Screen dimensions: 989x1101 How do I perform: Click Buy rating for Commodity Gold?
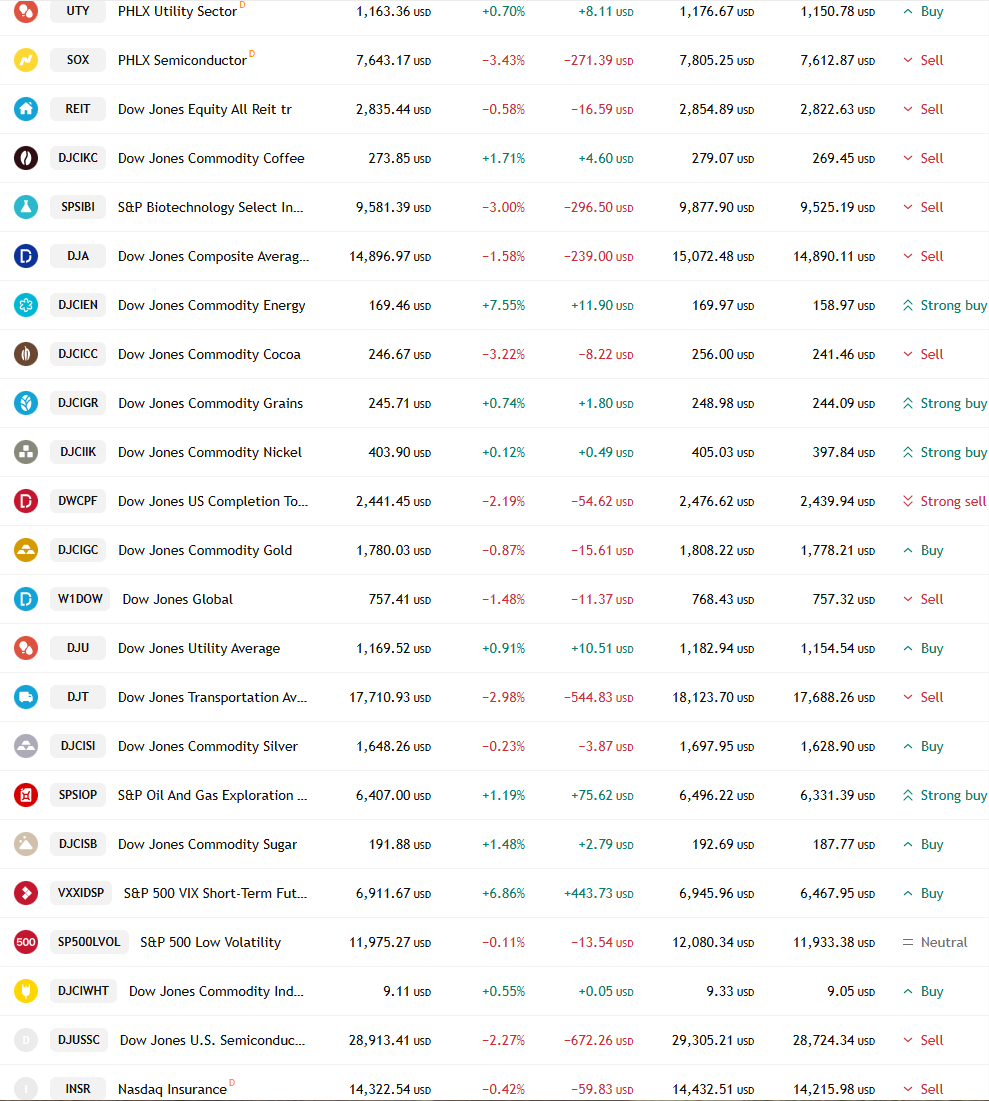[923, 550]
